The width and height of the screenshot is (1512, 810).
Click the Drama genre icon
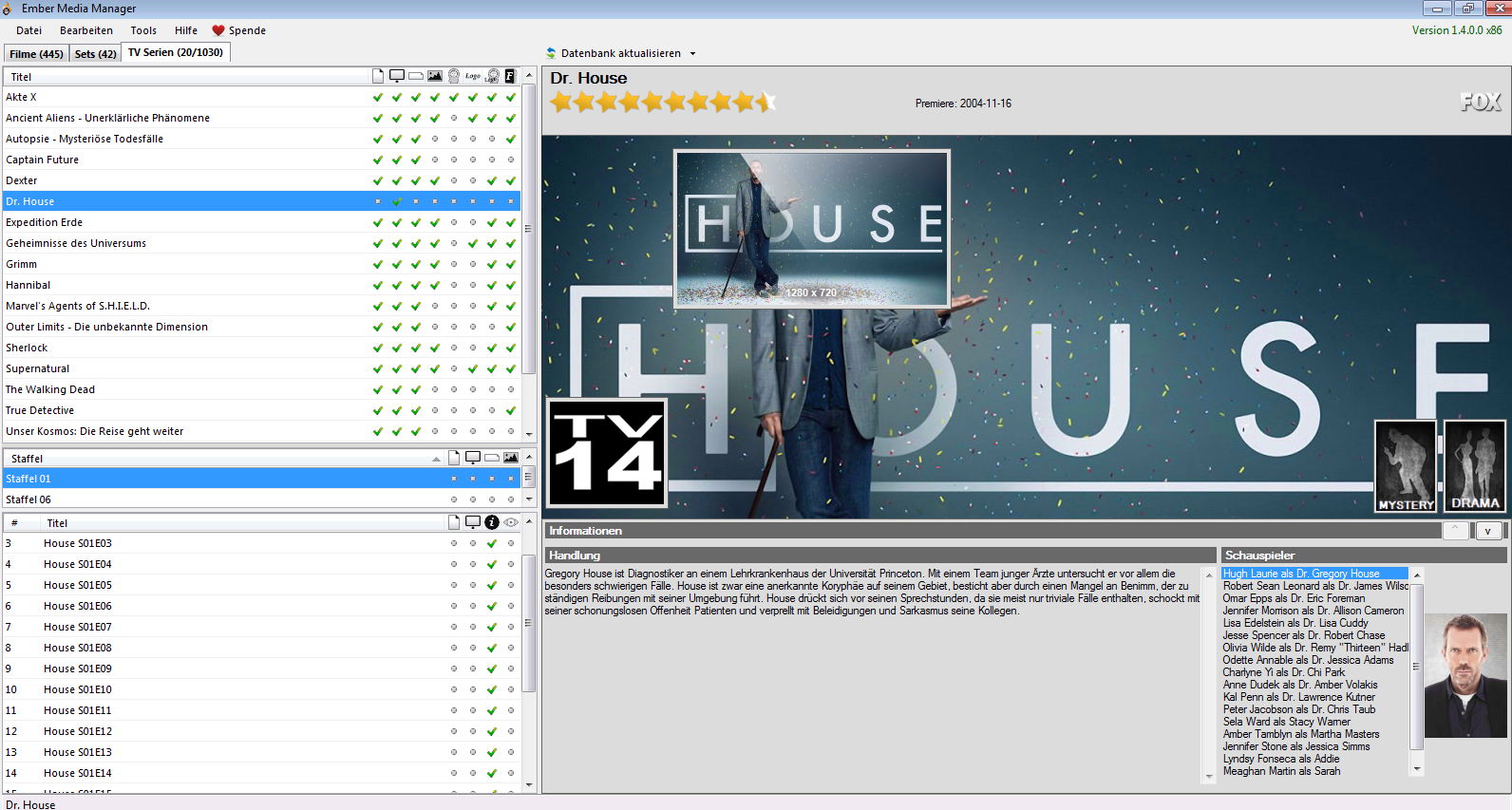tap(1475, 466)
